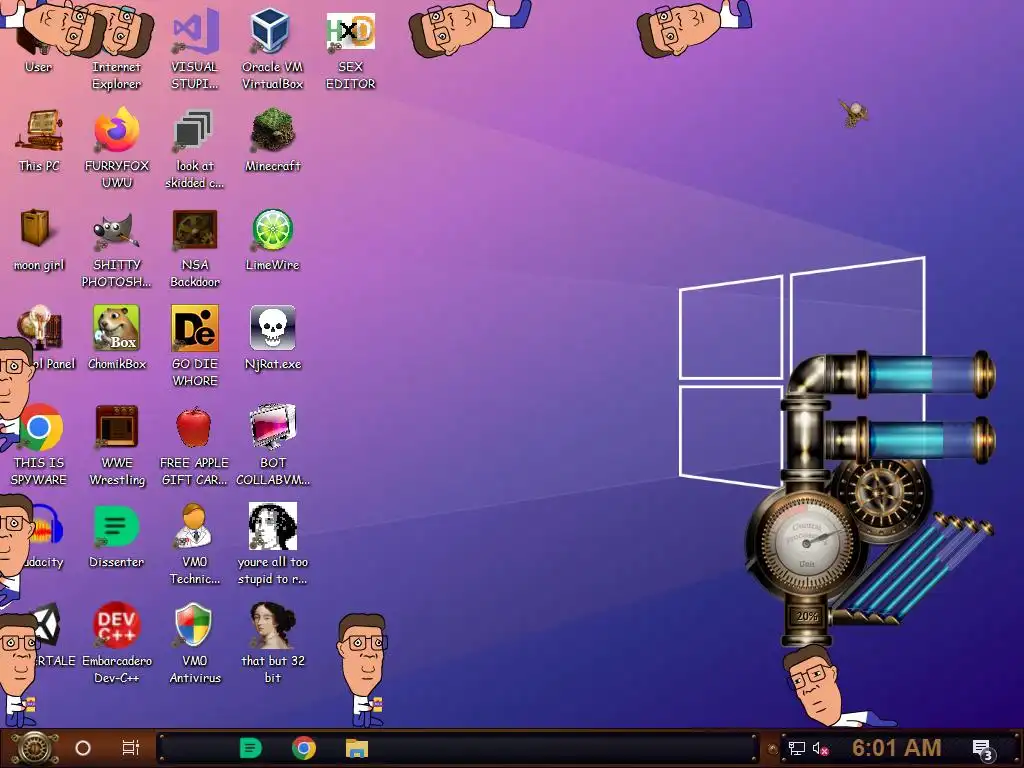Launch Chrome from the taskbar
The image size is (1024, 768).
tap(304, 748)
